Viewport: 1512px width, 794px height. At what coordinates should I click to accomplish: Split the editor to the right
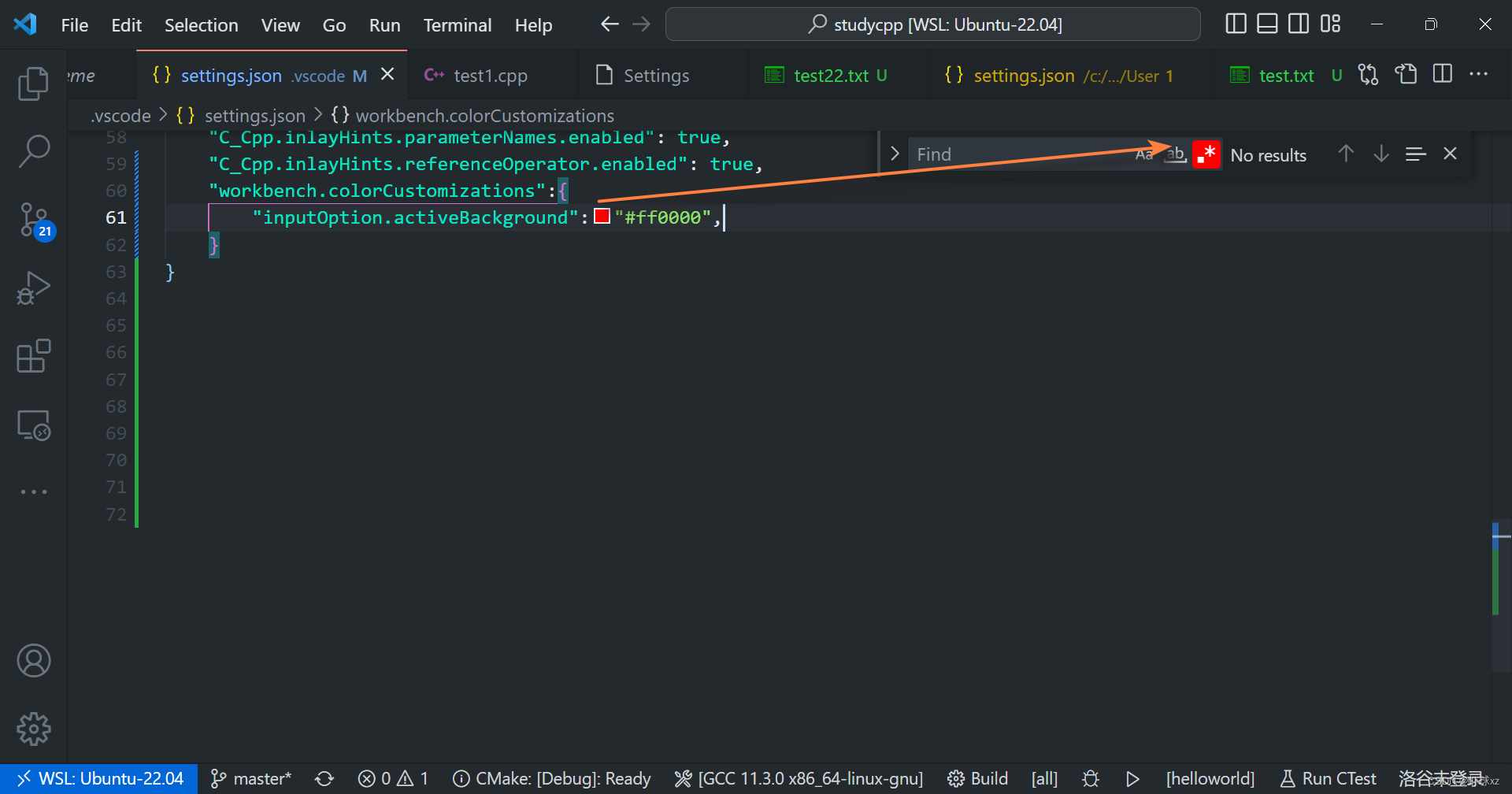tap(1443, 75)
